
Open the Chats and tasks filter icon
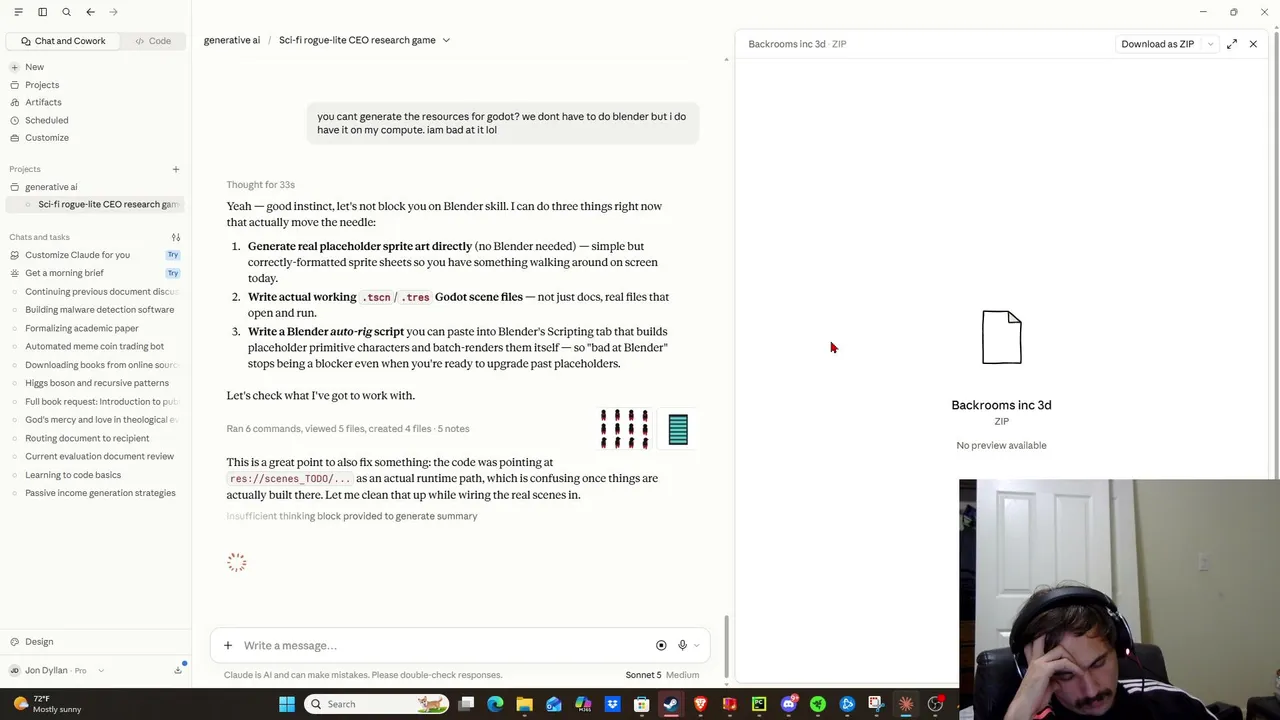(x=176, y=237)
